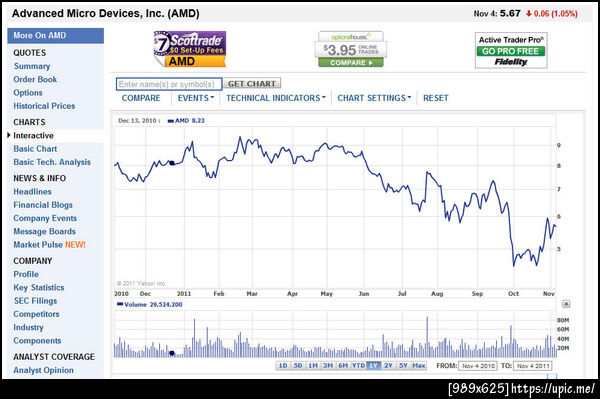The height and width of the screenshot is (399, 600).
Task: Expand the CHART SETTINGS dropdown
Action: click(x=374, y=98)
